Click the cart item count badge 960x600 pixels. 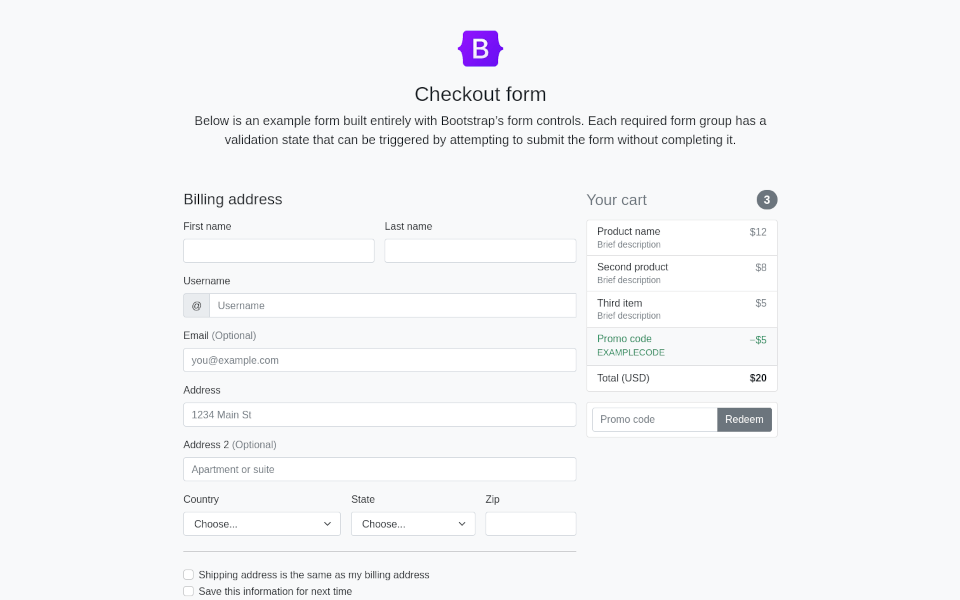[x=767, y=200]
